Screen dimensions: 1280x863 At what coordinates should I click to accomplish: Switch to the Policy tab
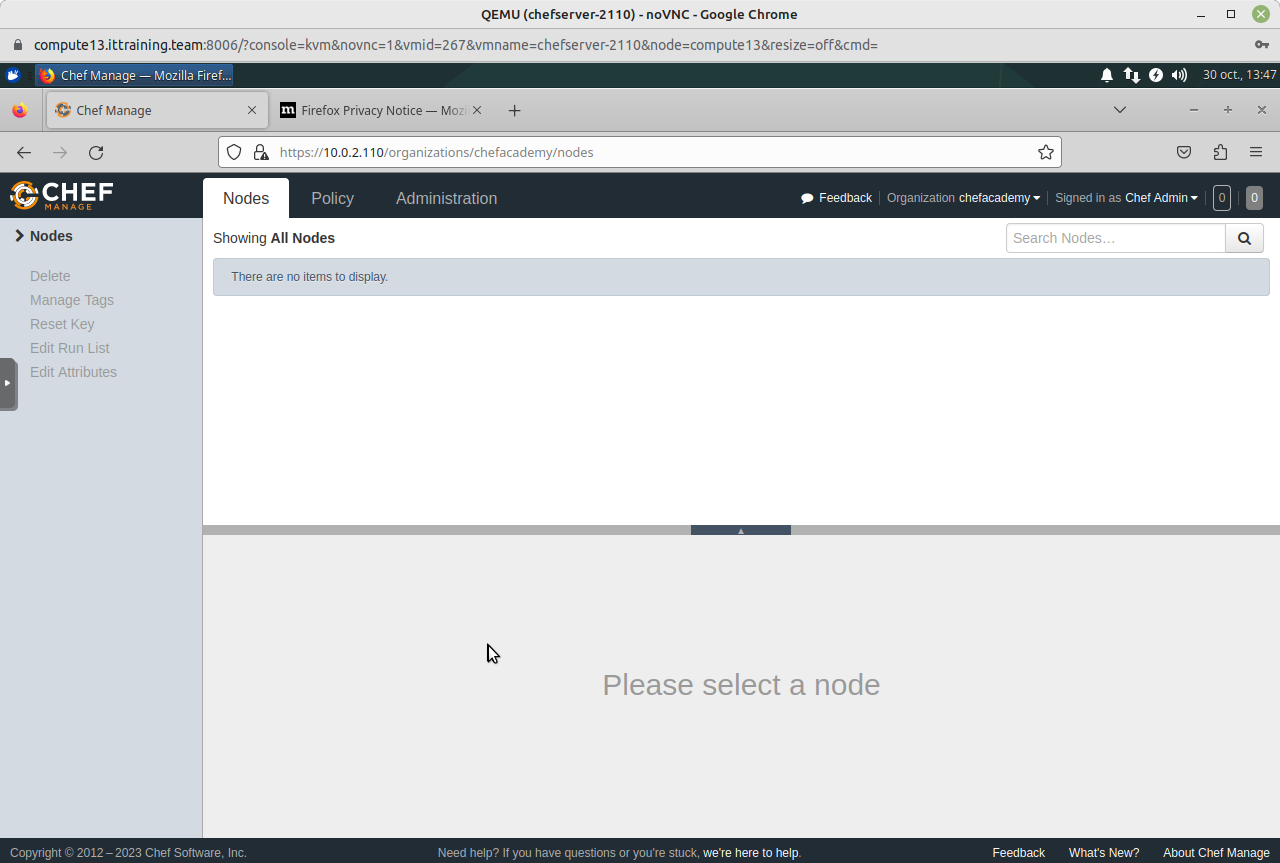pyautogui.click(x=332, y=198)
